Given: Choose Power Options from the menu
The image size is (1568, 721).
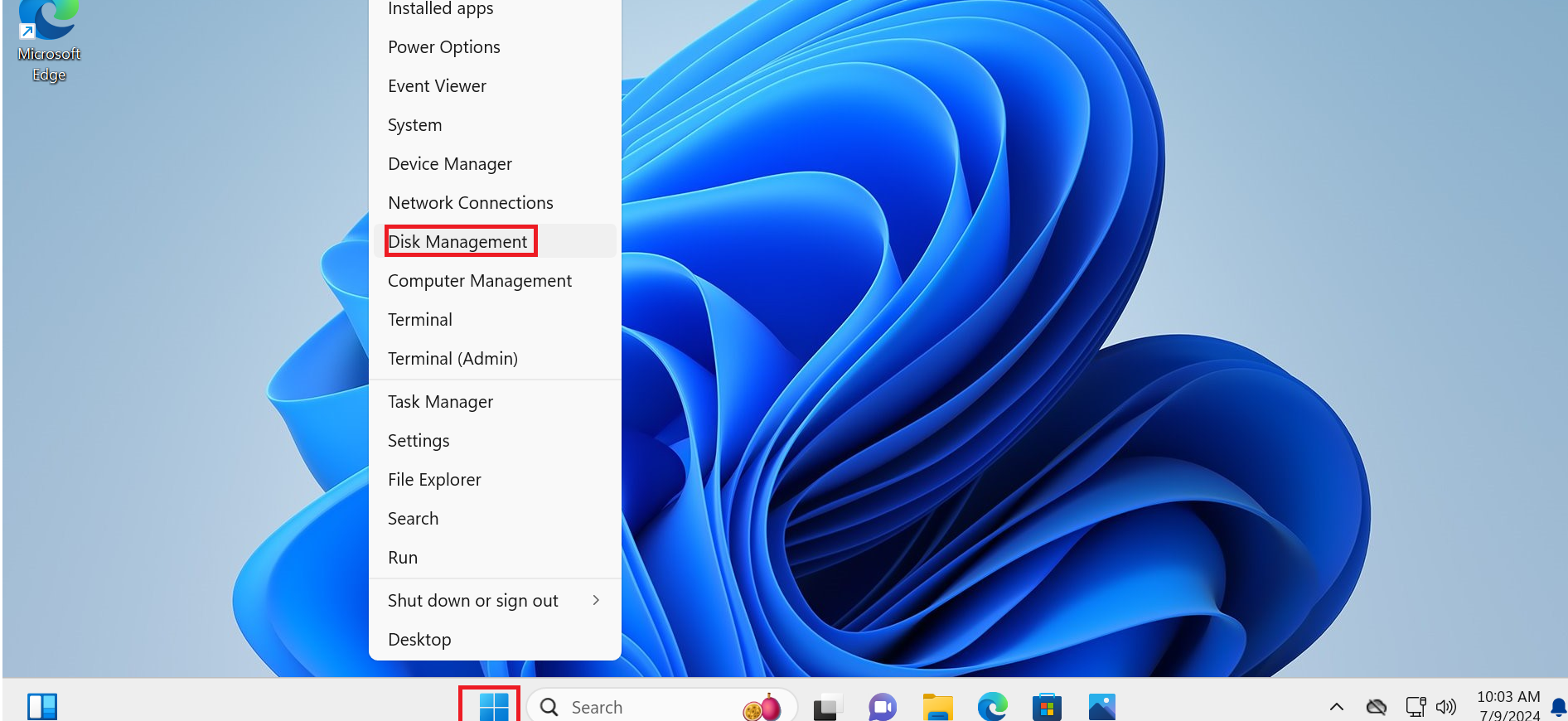Looking at the screenshot, I should 495,46.
